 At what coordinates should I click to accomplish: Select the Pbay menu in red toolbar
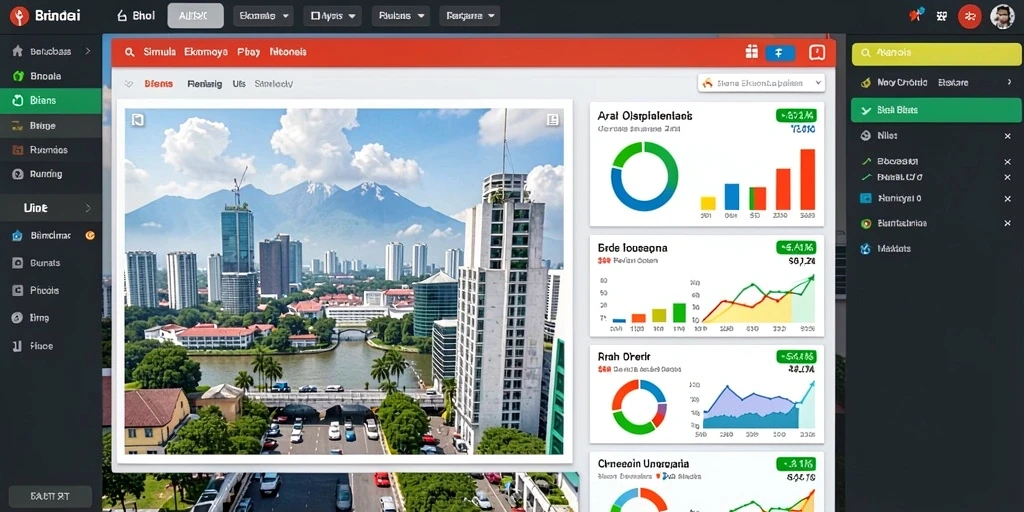(x=248, y=52)
